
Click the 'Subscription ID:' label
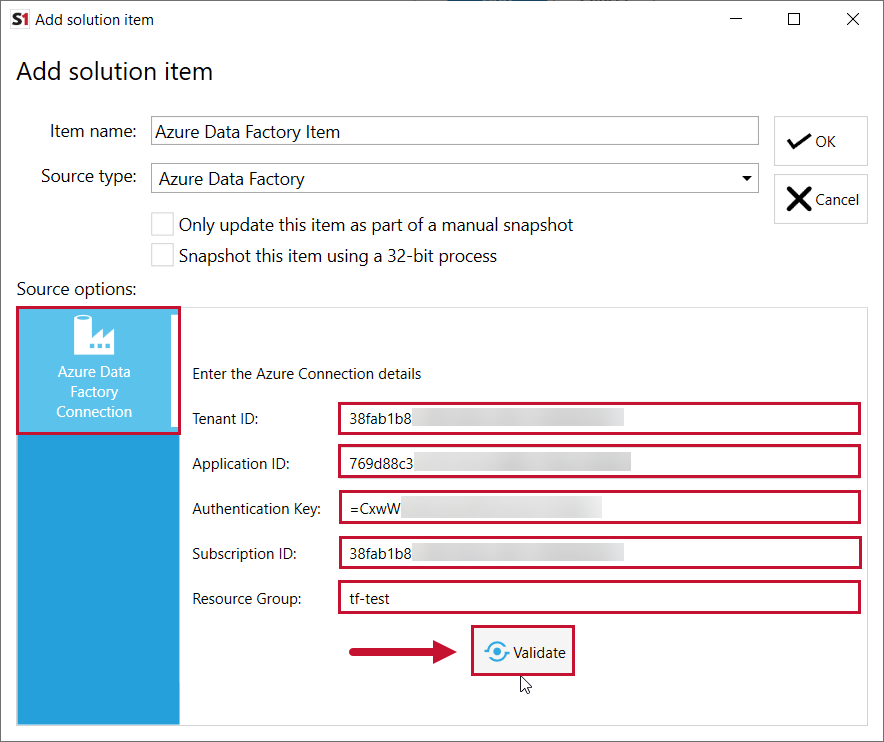click(244, 554)
